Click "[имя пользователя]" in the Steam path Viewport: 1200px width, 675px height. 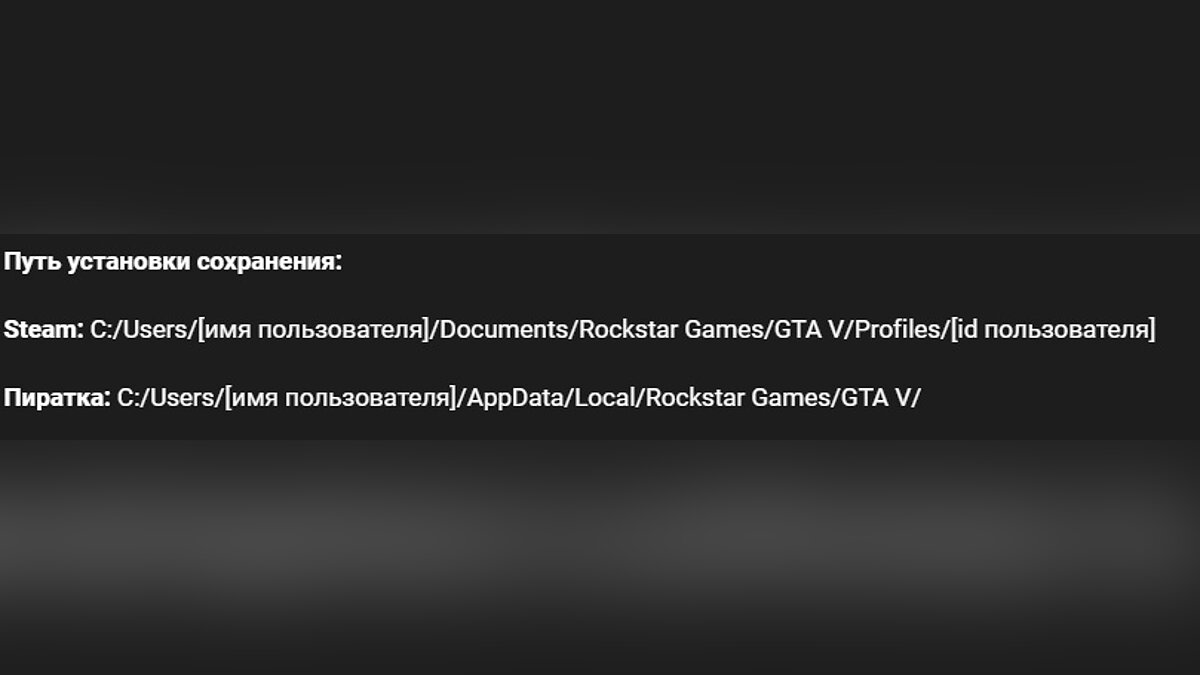pyautogui.click(x=313, y=330)
